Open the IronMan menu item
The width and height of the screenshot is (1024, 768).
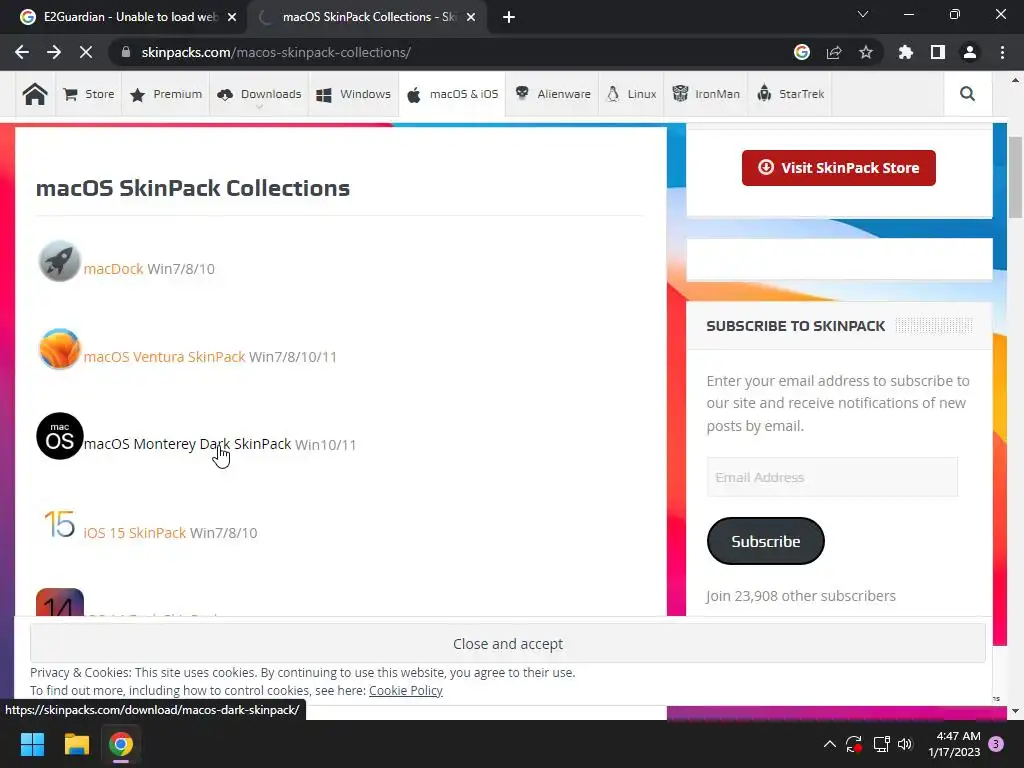tap(706, 94)
